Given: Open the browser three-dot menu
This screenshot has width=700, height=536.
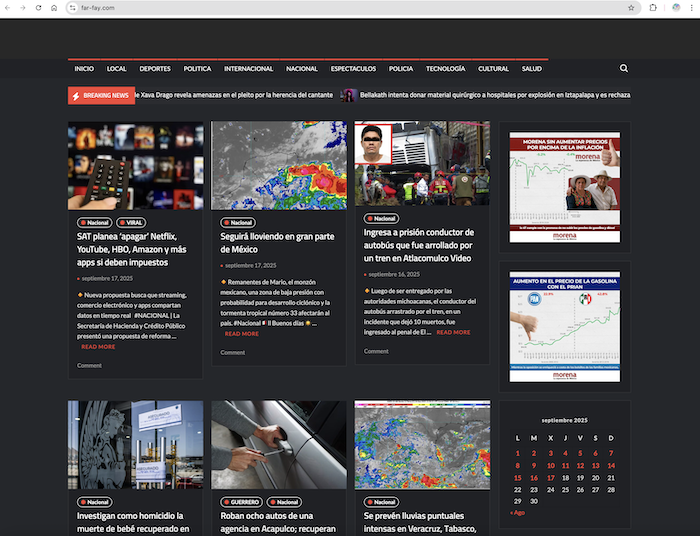Looking at the screenshot, I should 691,7.
